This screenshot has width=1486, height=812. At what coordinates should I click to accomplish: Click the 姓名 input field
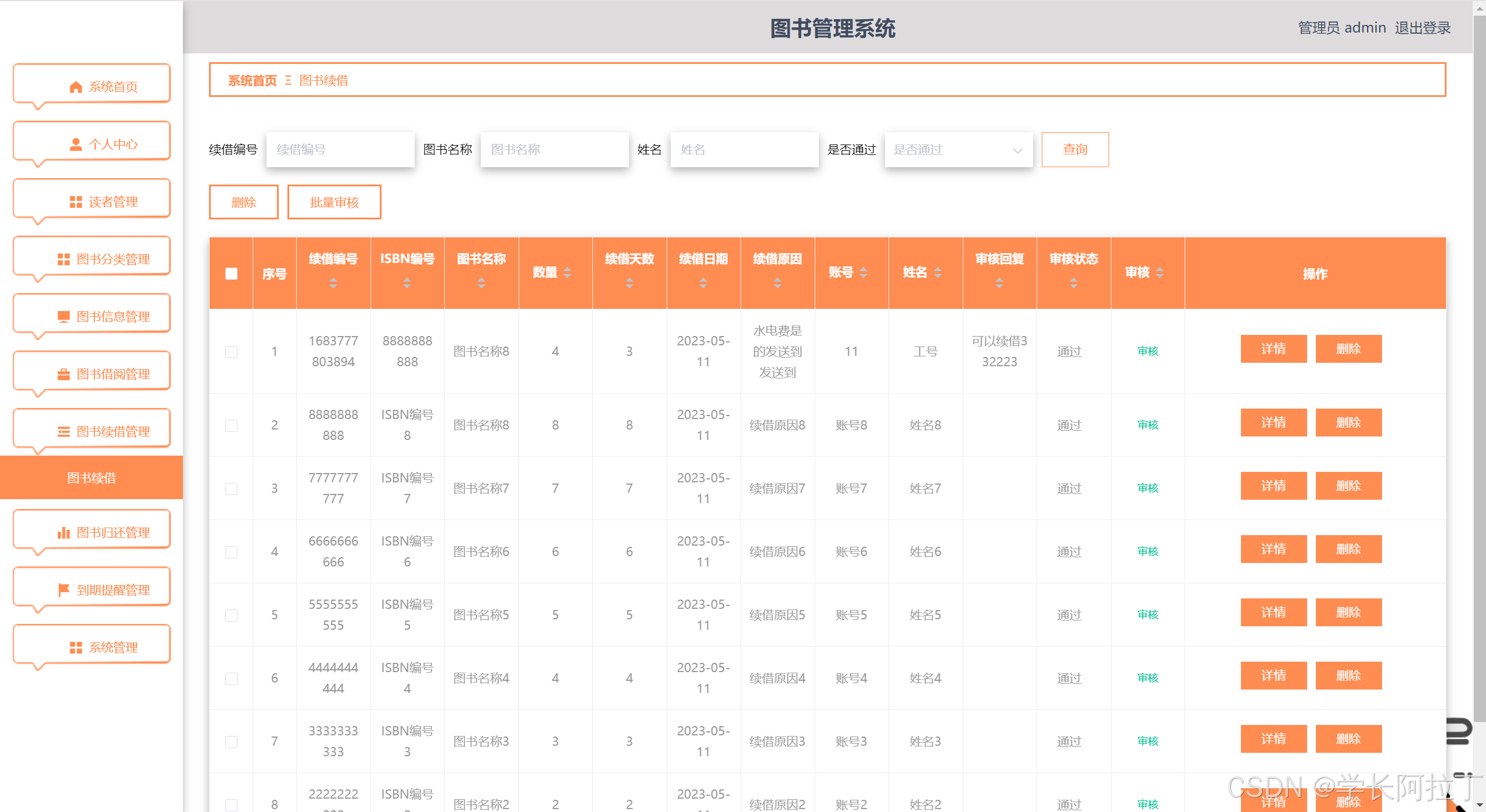(744, 149)
